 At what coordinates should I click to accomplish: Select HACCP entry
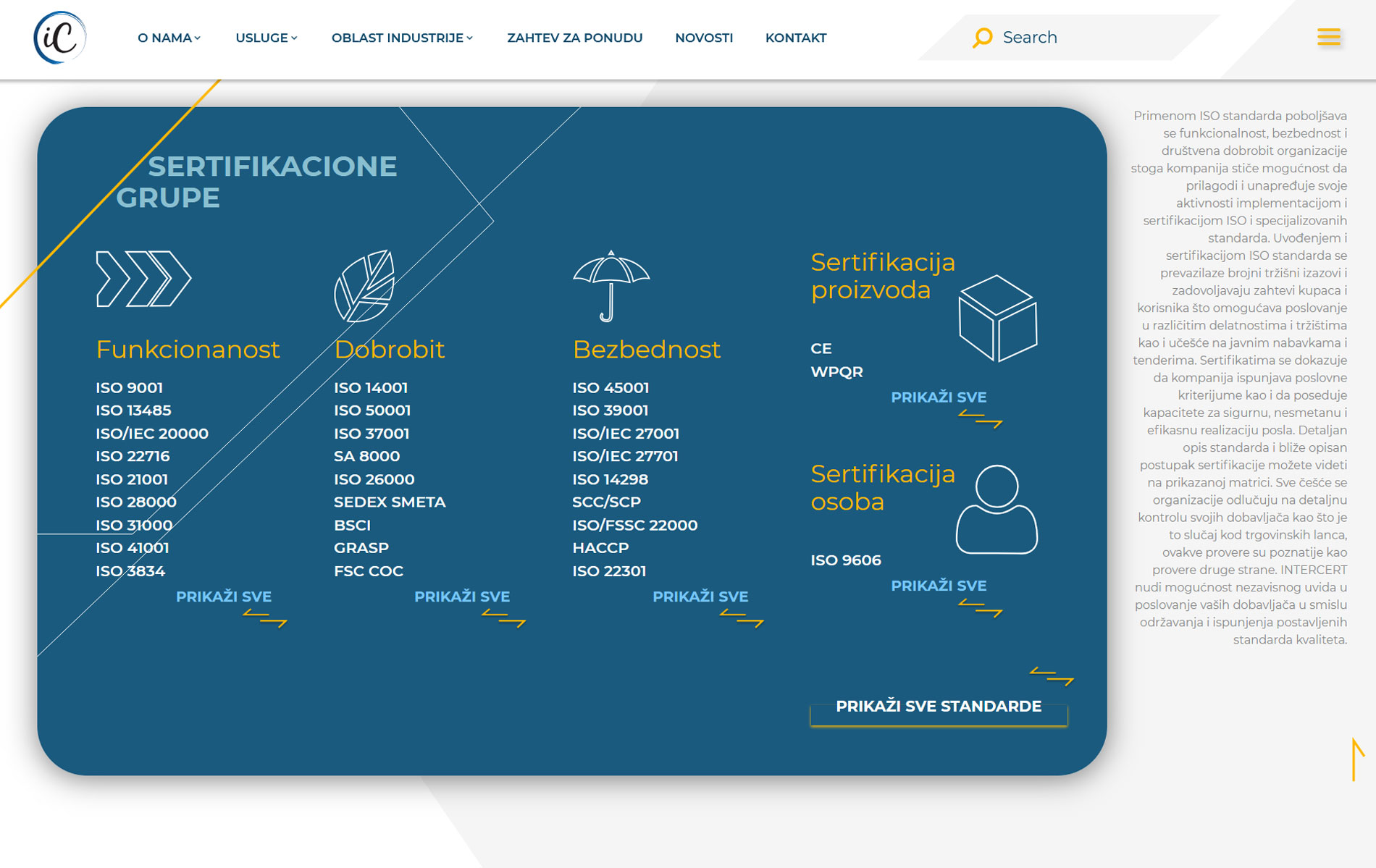point(600,547)
